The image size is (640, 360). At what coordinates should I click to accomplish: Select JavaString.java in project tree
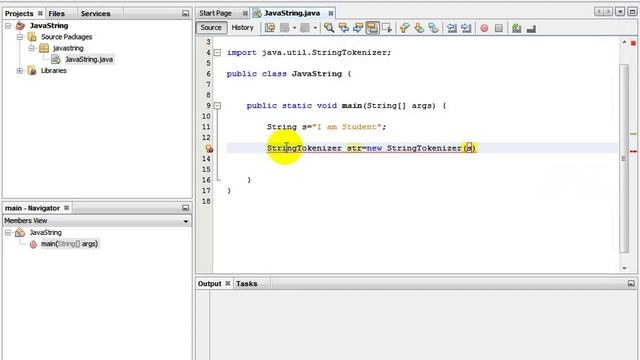coord(89,60)
